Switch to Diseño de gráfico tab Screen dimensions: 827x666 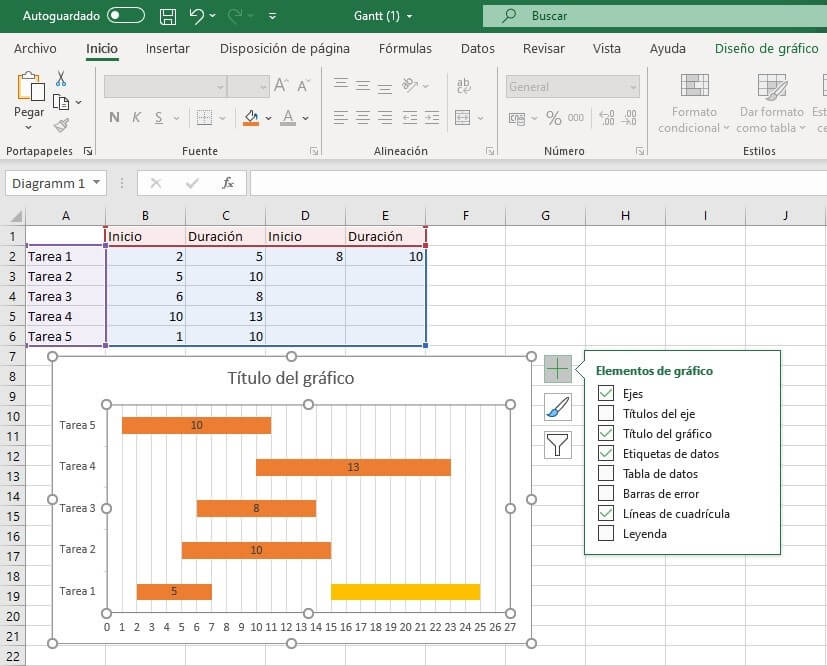pos(767,49)
